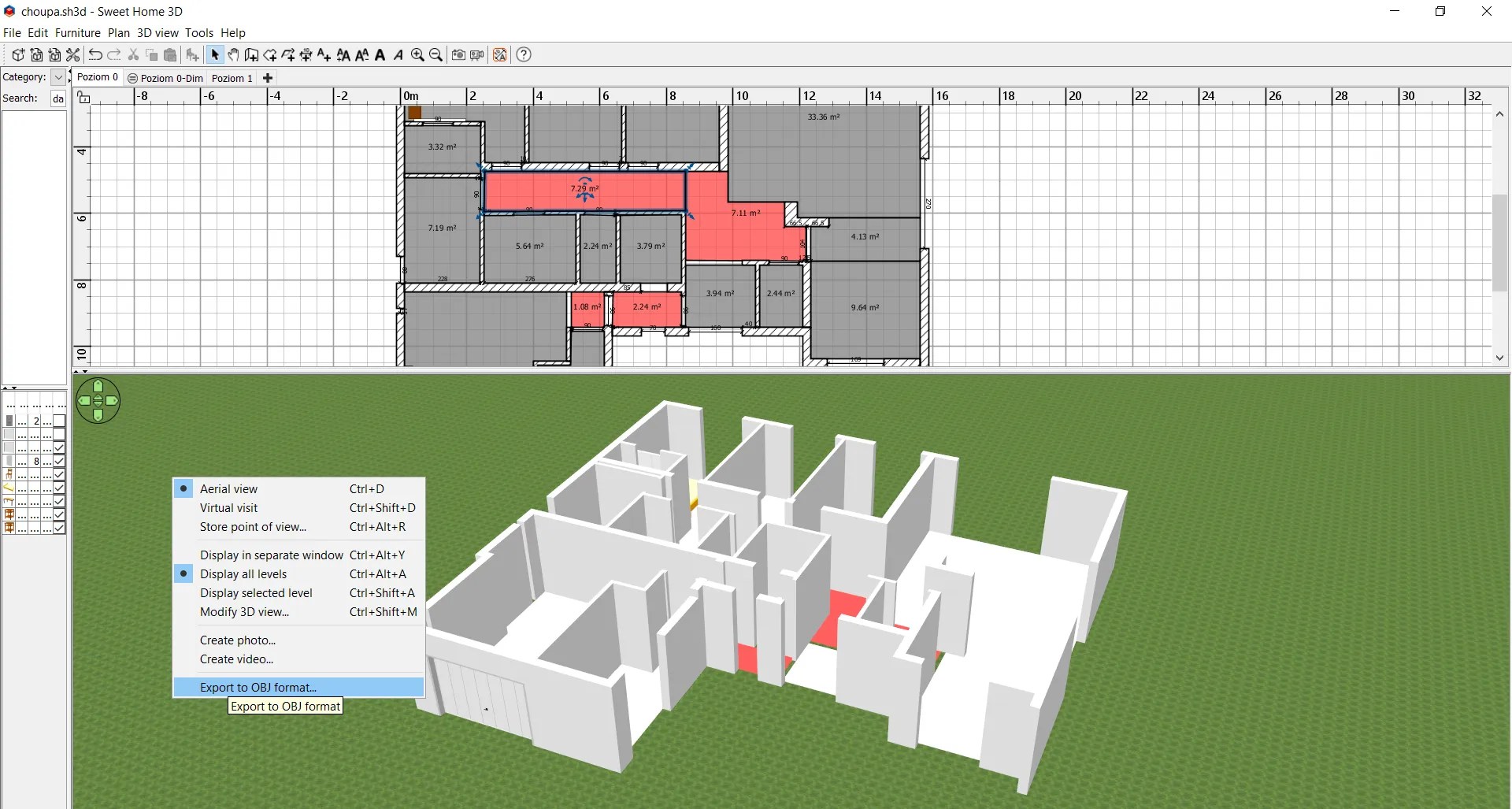The image size is (1512, 809).
Task: Select the Pan tool in the toolbar
Action: pos(233,54)
